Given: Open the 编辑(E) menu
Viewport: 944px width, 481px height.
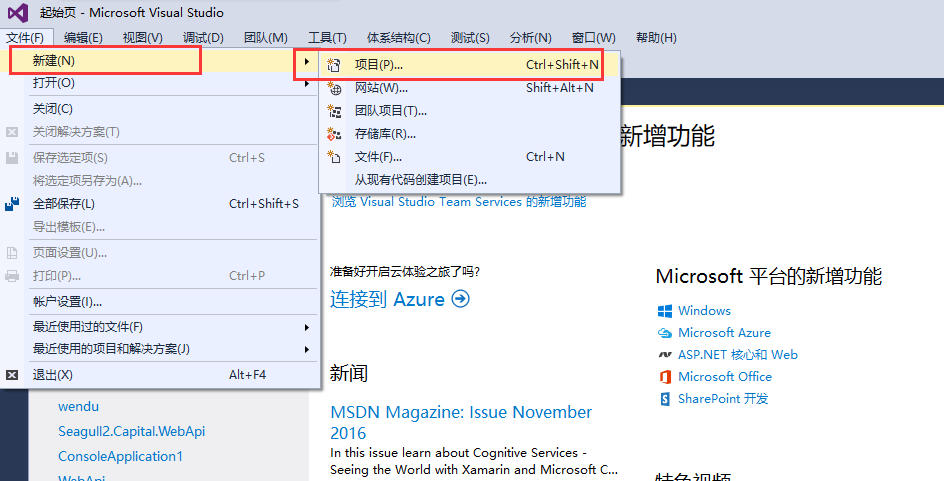Looking at the screenshot, I should (83, 37).
